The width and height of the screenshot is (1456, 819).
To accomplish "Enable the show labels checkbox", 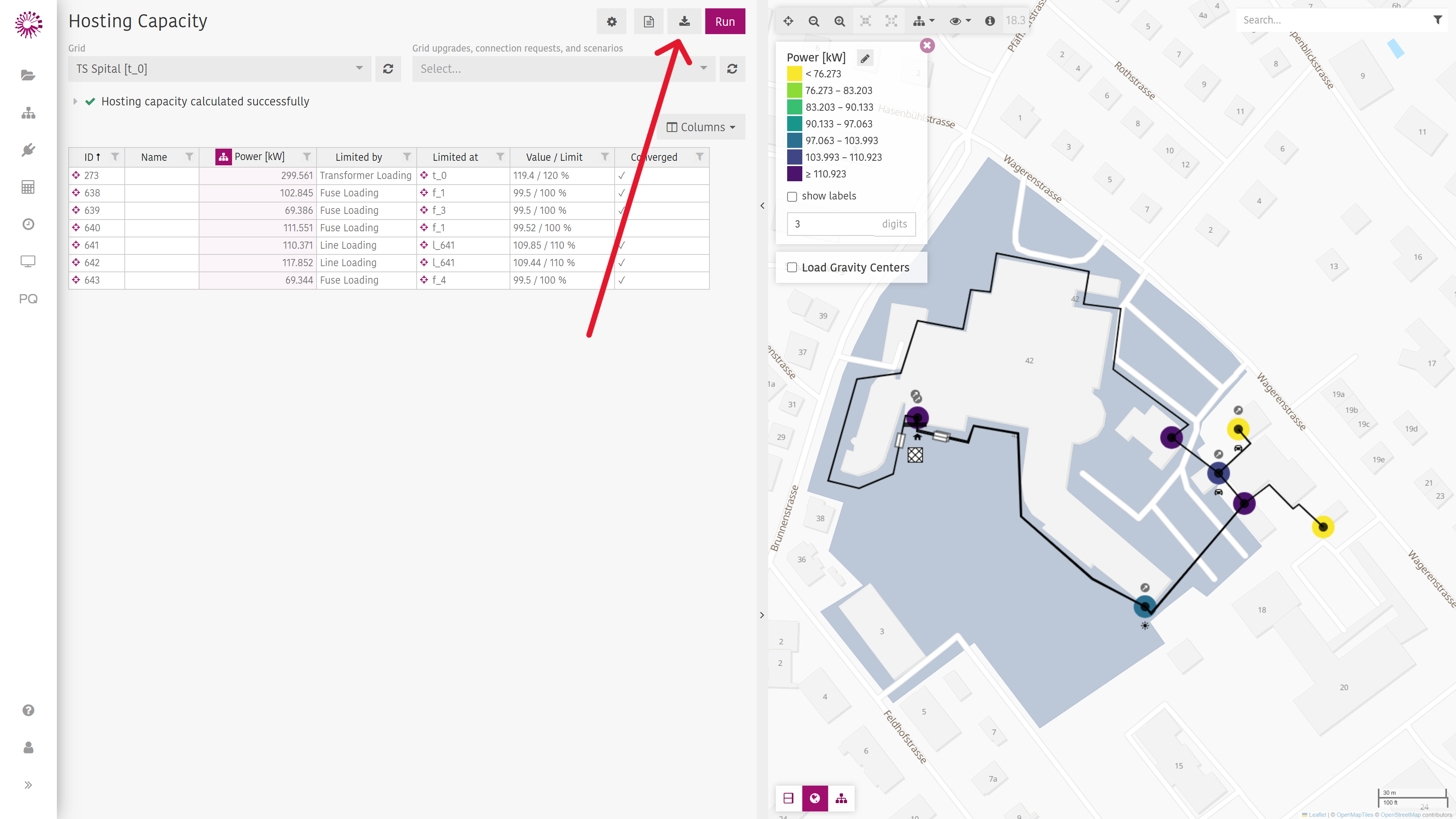I will pyautogui.click(x=792, y=196).
